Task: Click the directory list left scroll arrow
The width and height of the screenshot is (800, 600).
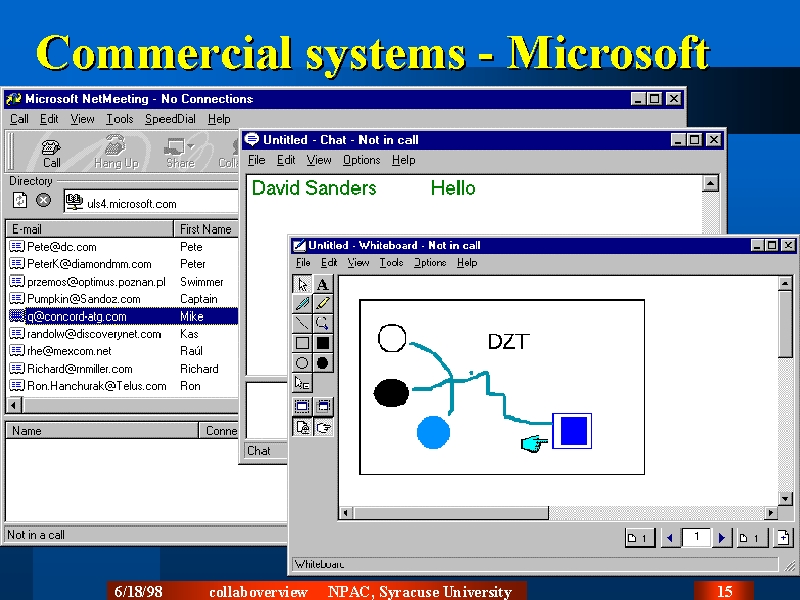Action: pyautogui.click(x=14, y=406)
